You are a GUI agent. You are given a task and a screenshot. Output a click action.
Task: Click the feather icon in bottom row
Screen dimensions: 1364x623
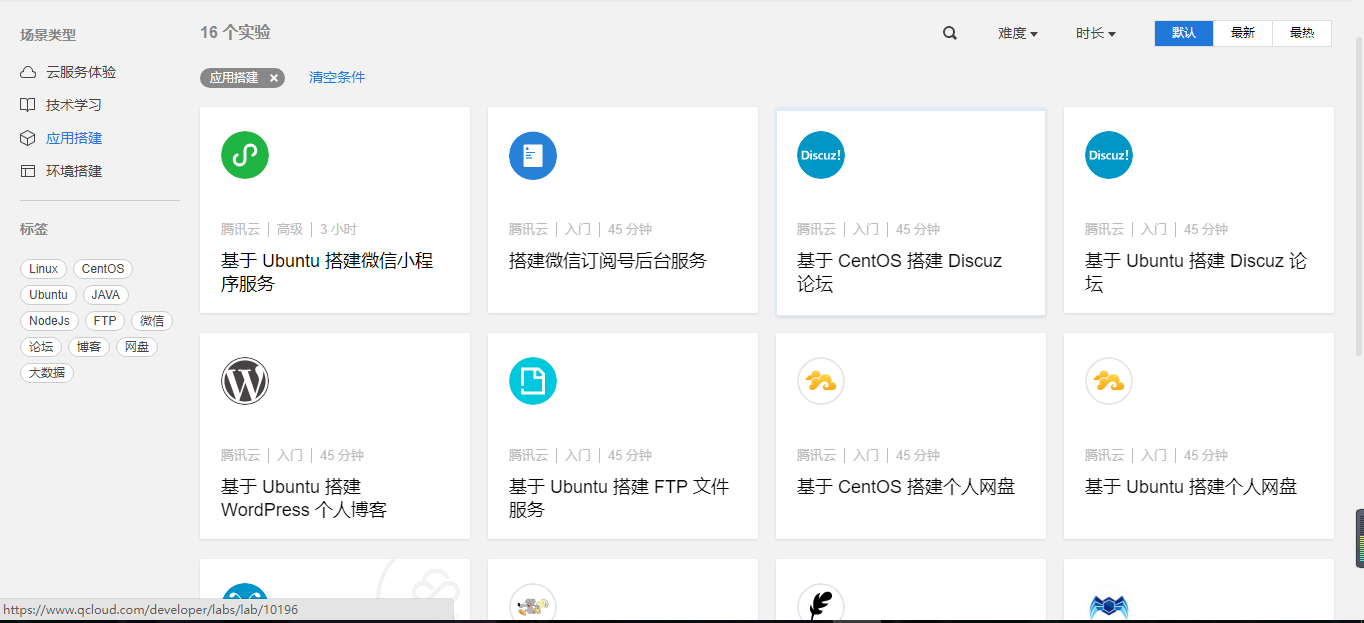pyautogui.click(x=821, y=603)
